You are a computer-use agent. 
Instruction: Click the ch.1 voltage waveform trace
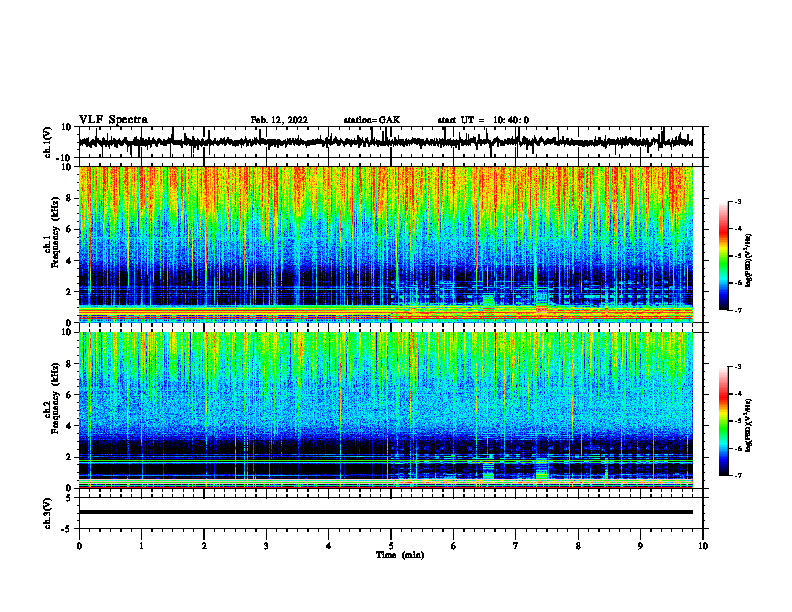385,142
